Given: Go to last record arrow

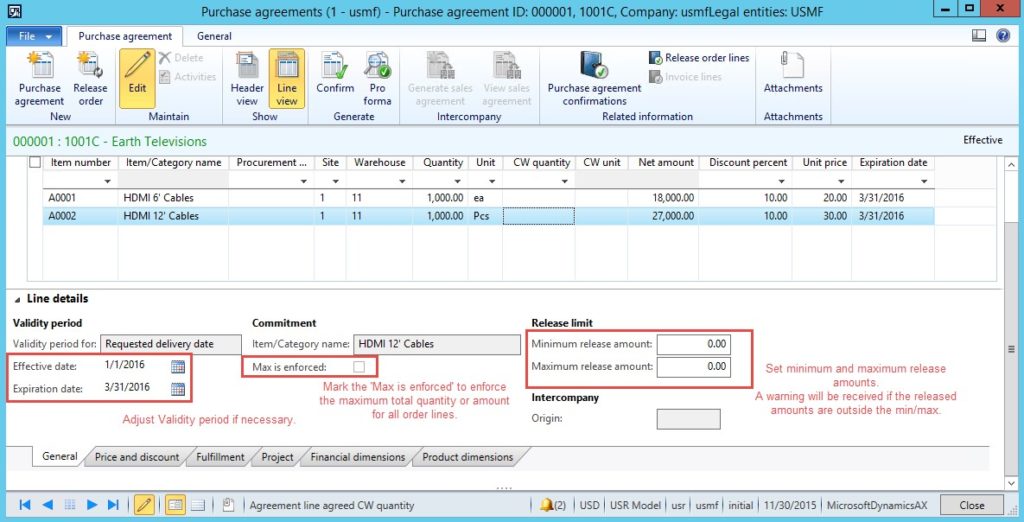Looking at the screenshot, I should pyautogui.click(x=113, y=504).
